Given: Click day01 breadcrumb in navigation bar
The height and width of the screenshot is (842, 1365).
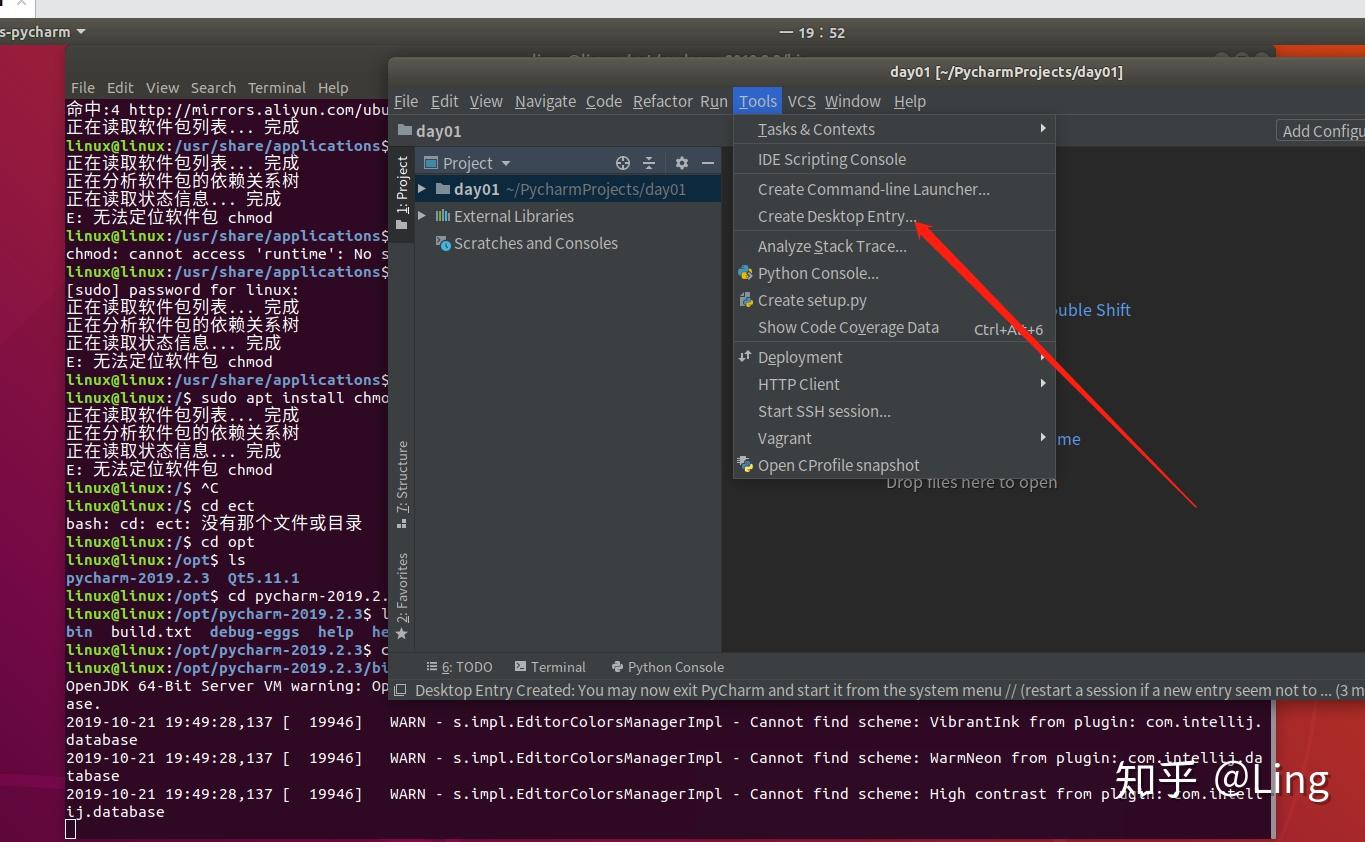Looking at the screenshot, I should click(x=429, y=131).
